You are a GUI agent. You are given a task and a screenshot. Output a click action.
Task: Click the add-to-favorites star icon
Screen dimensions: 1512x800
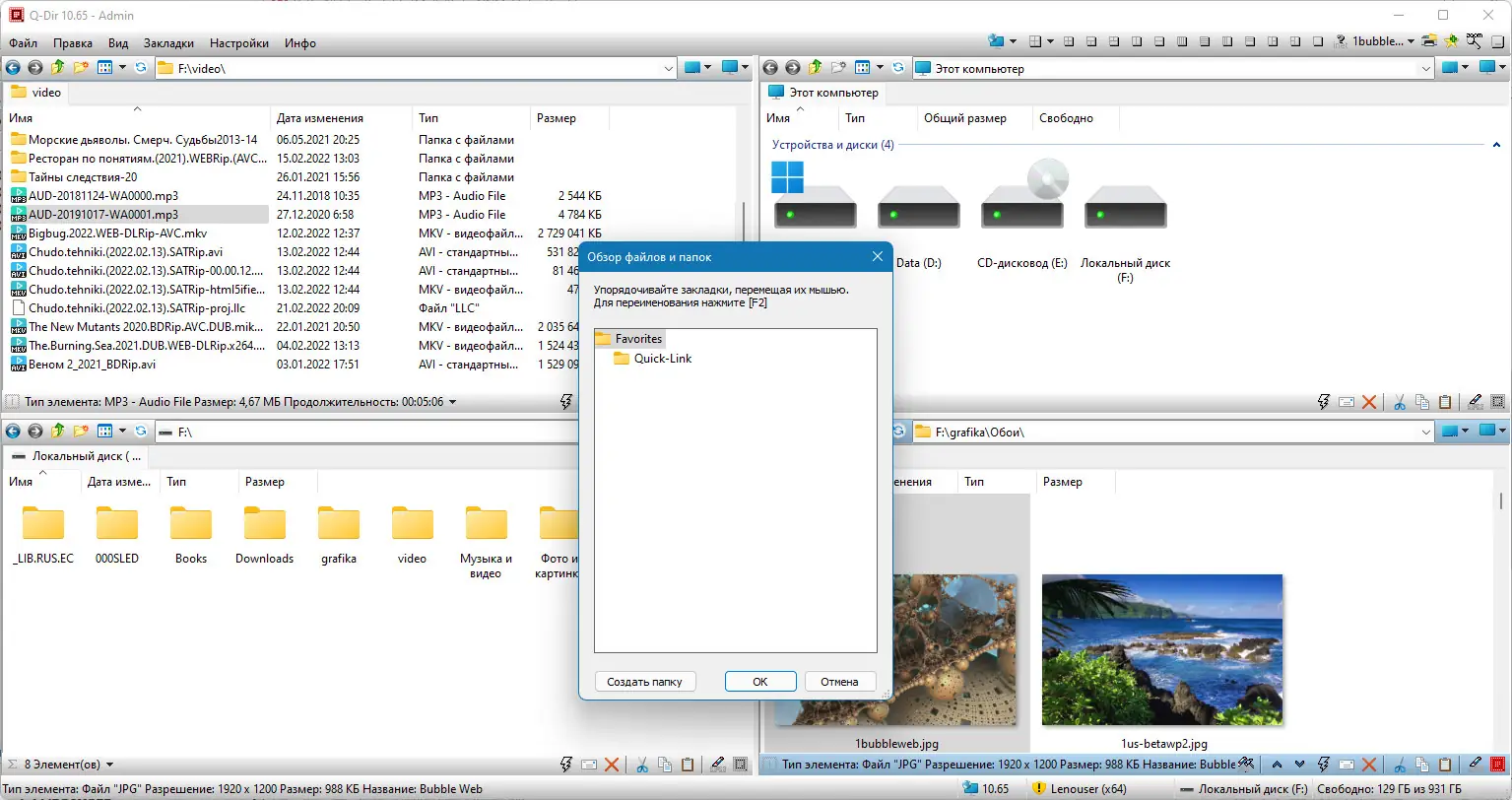tap(1451, 41)
